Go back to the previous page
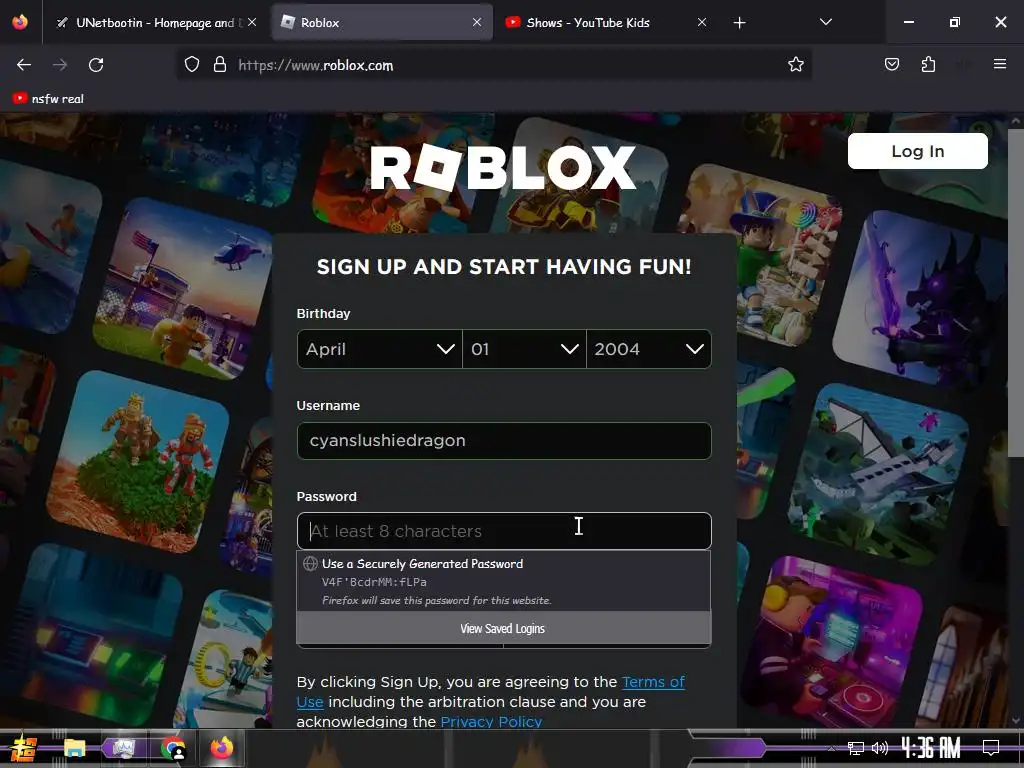Viewport: 1024px width, 768px height. click(24, 65)
